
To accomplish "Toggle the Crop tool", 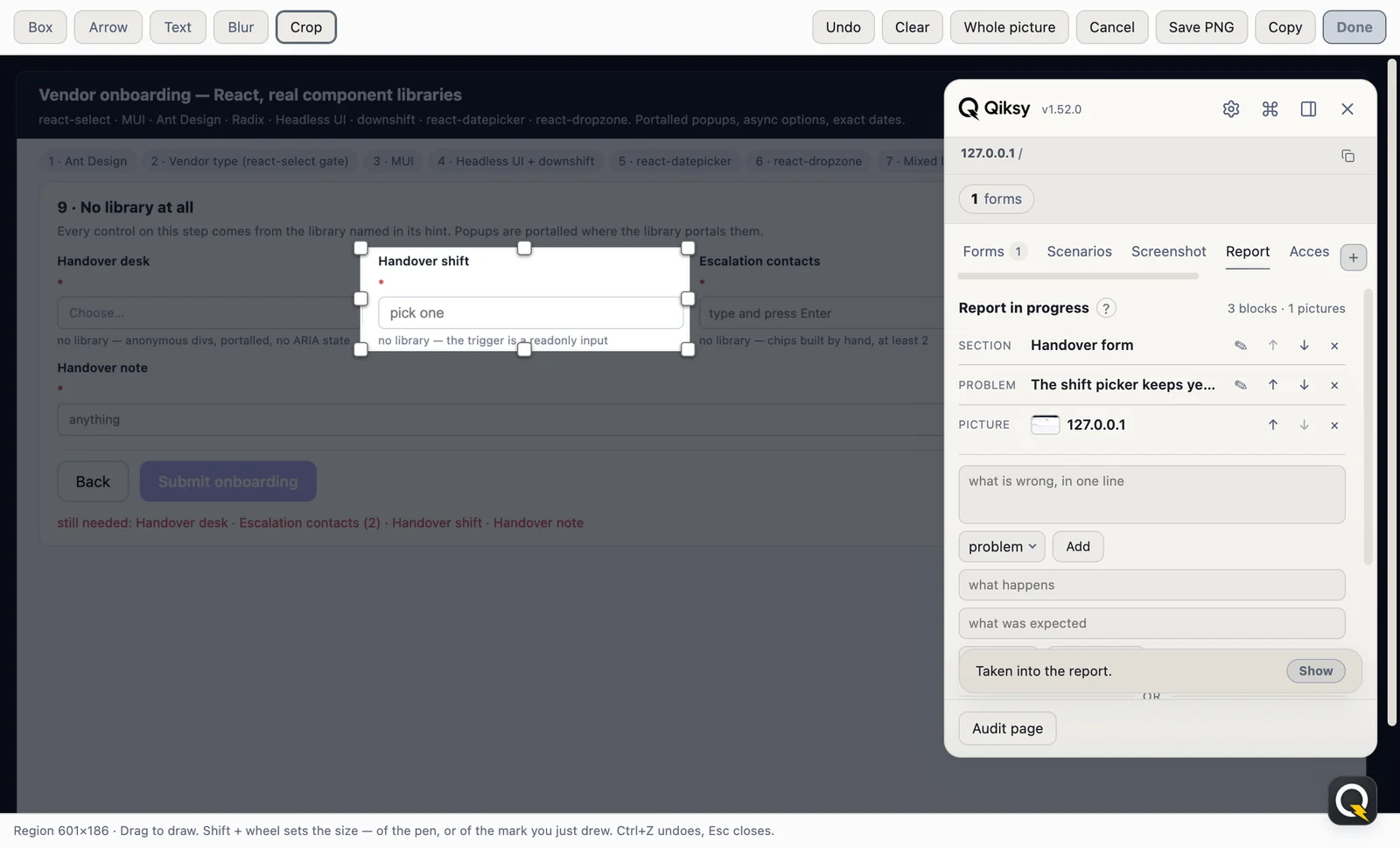I will pyautogui.click(x=306, y=27).
